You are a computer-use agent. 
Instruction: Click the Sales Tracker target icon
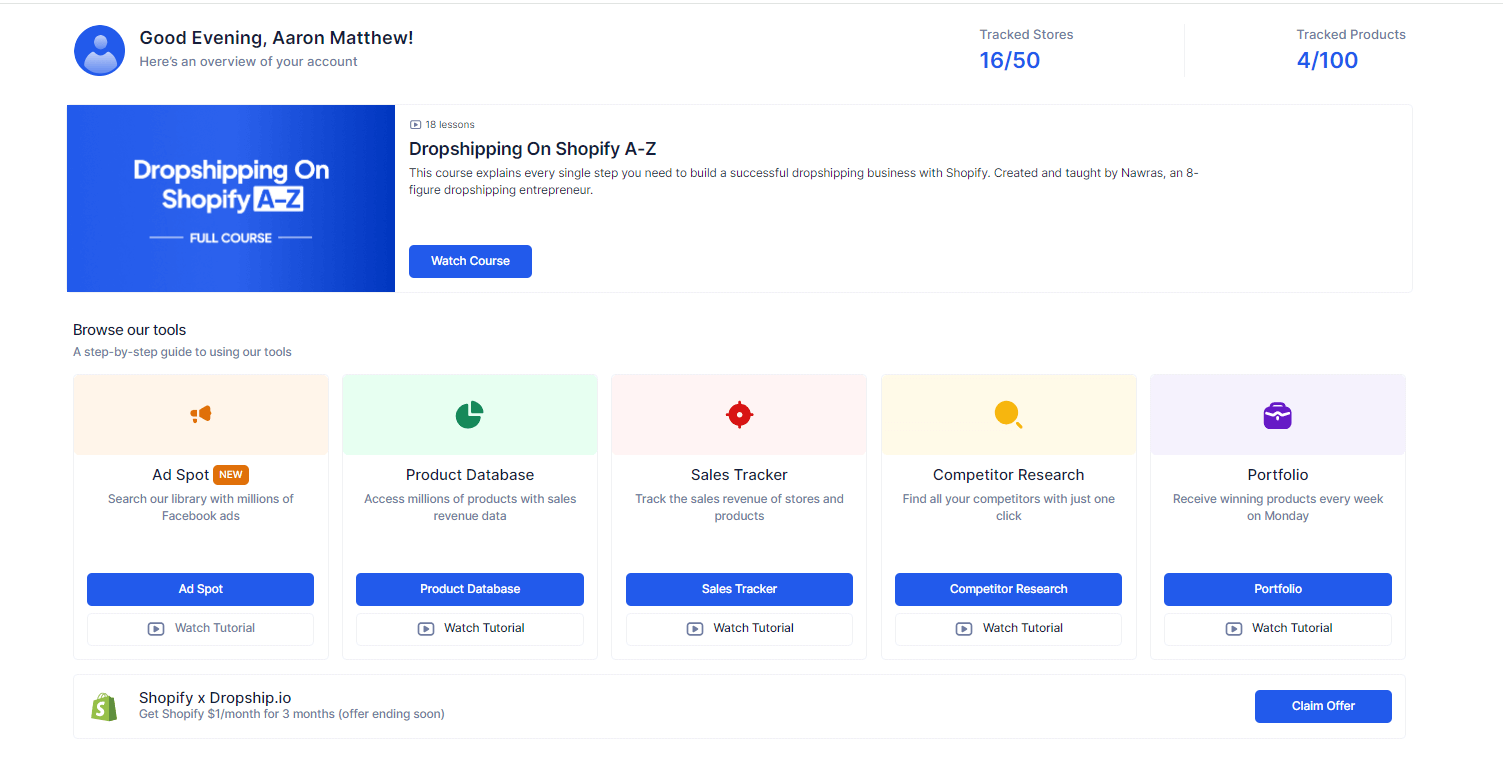(739, 413)
